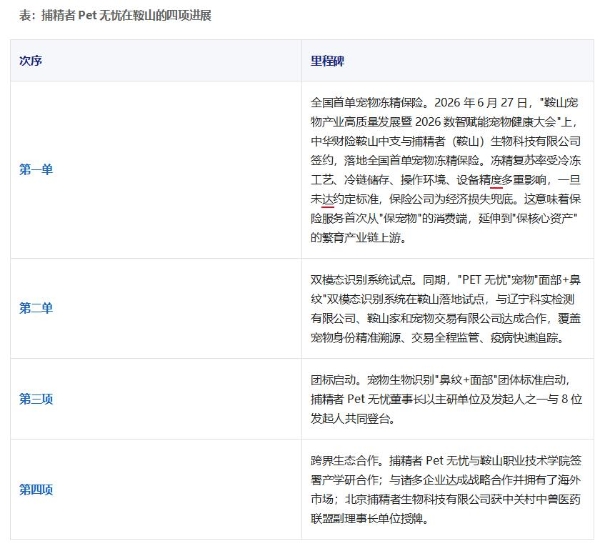Select the "次序" column header
Viewport: 600px width, 546px height.
(31, 61)
